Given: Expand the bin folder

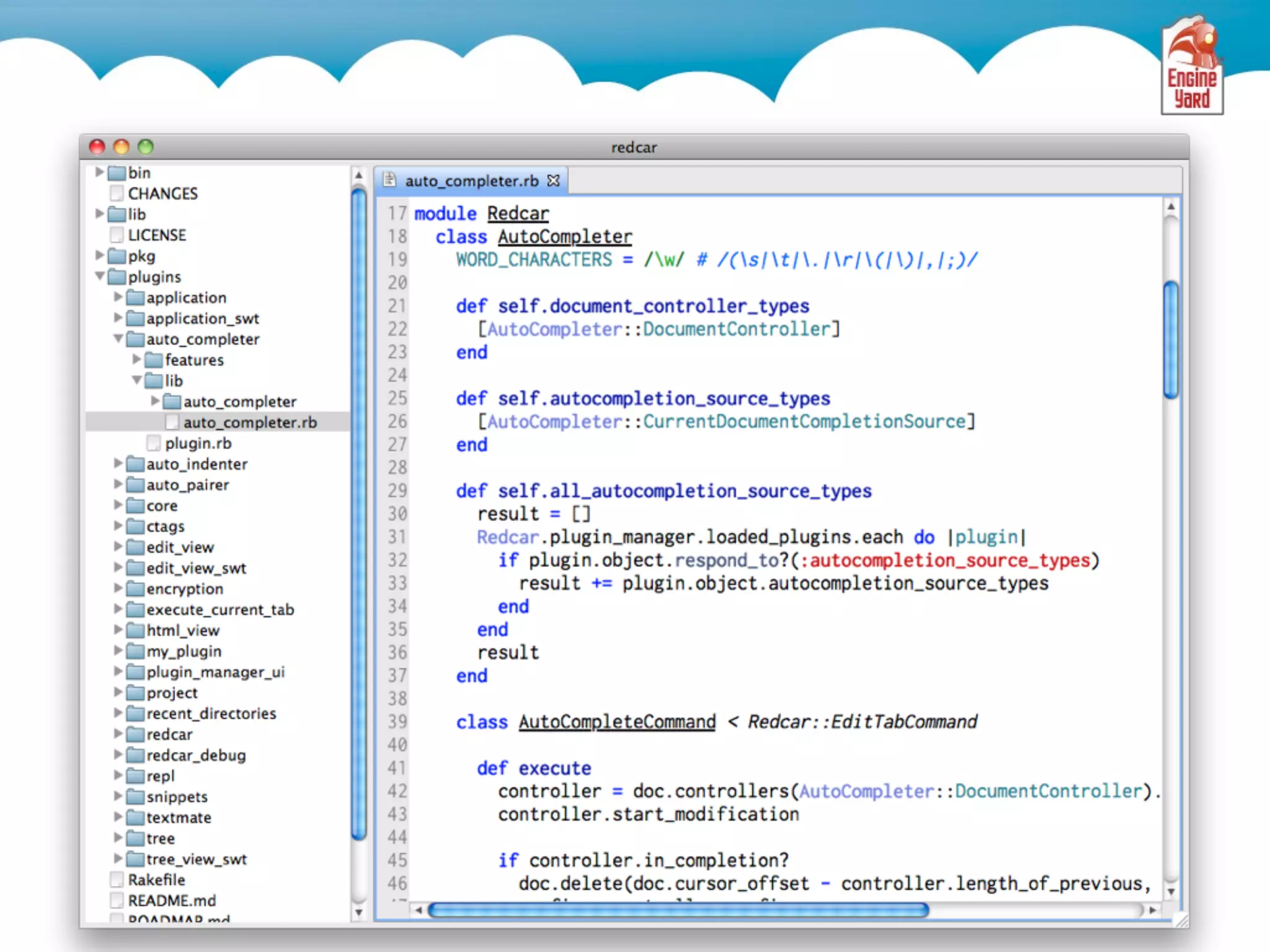Looking at the screenshot, I should click(100, 172).
